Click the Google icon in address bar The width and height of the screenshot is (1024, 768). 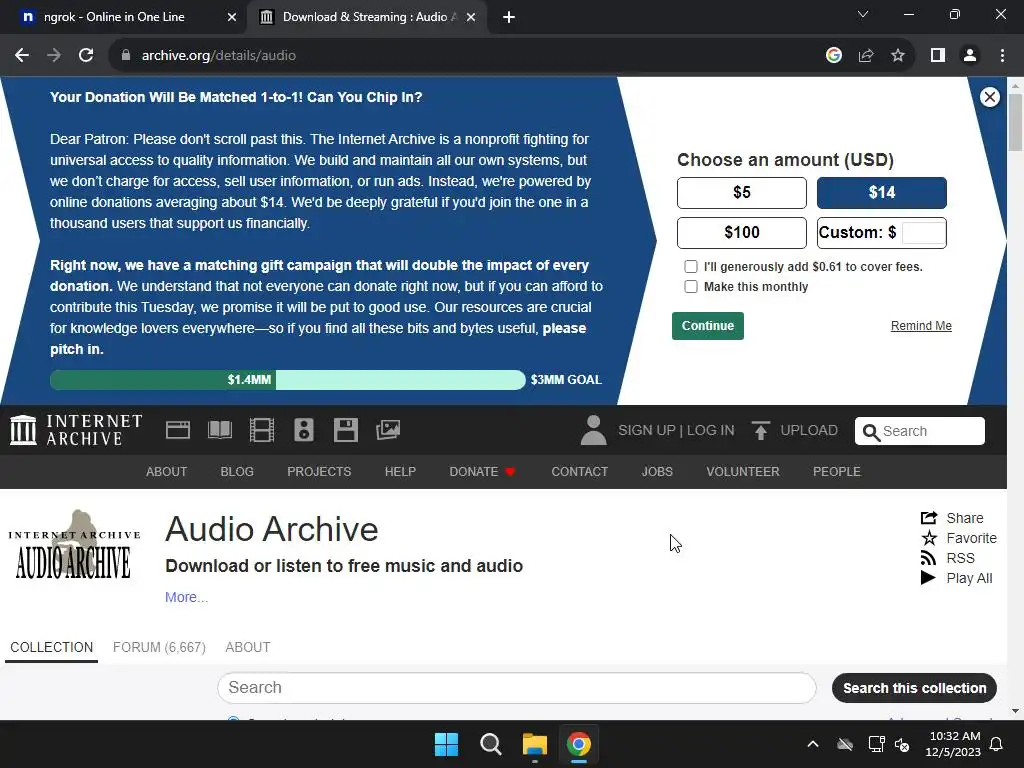pyautogui.click(x=834, y=56)
